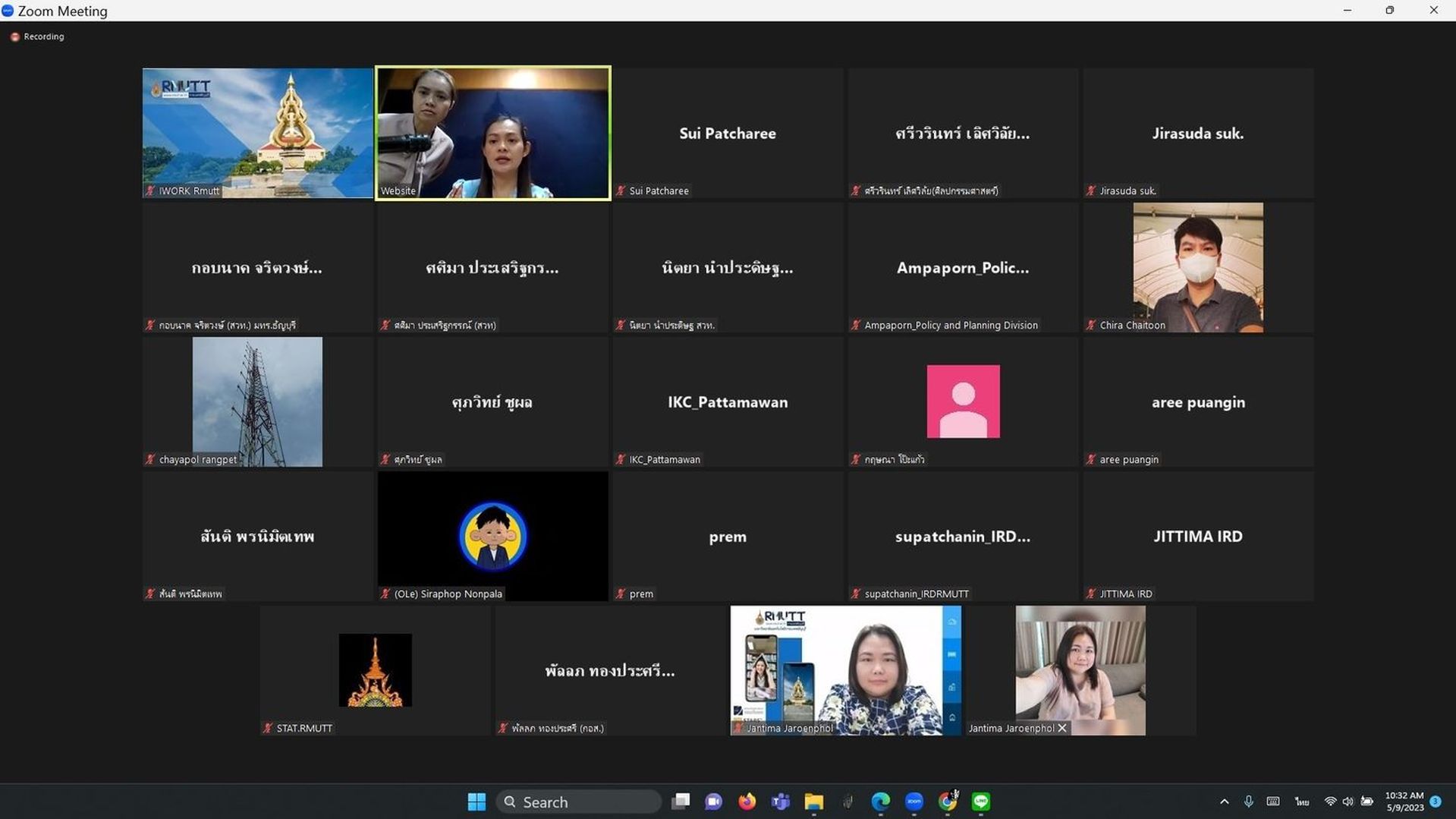Select the chayapol rangpet tower image tile
1456x819 pixels.
point(257,402)
